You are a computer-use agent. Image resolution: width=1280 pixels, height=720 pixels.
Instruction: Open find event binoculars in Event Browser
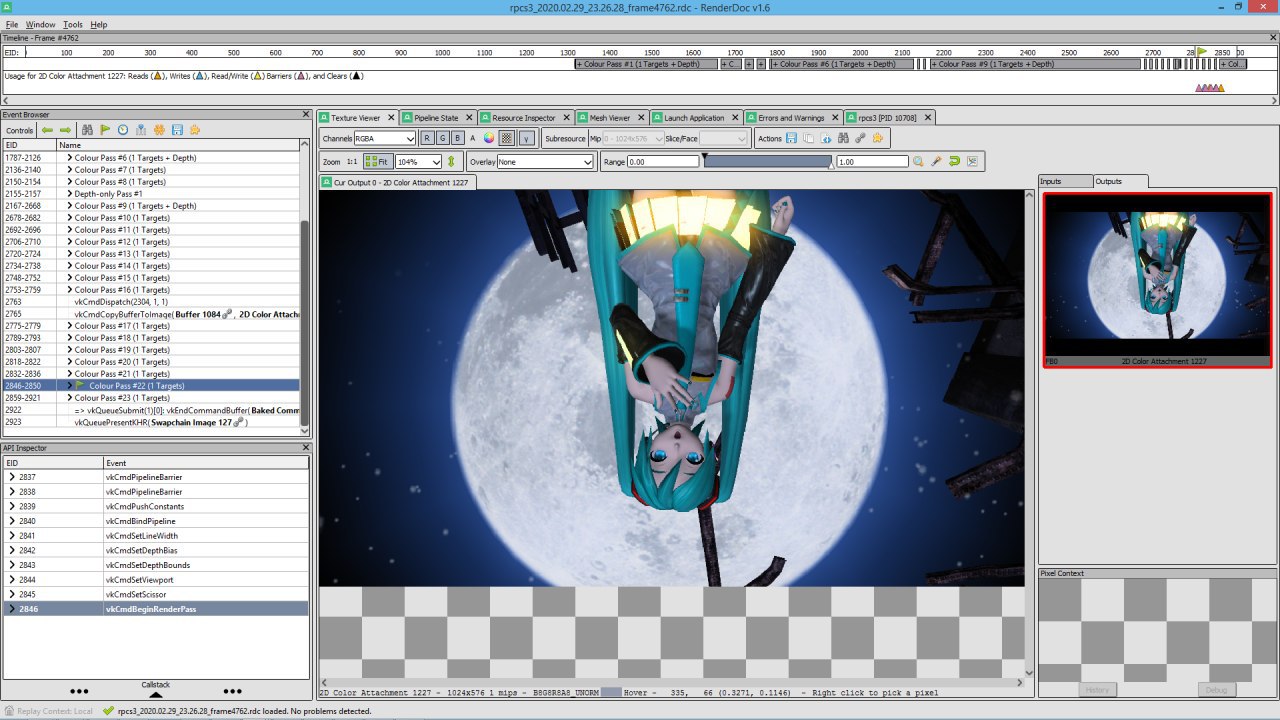point(87,130)
